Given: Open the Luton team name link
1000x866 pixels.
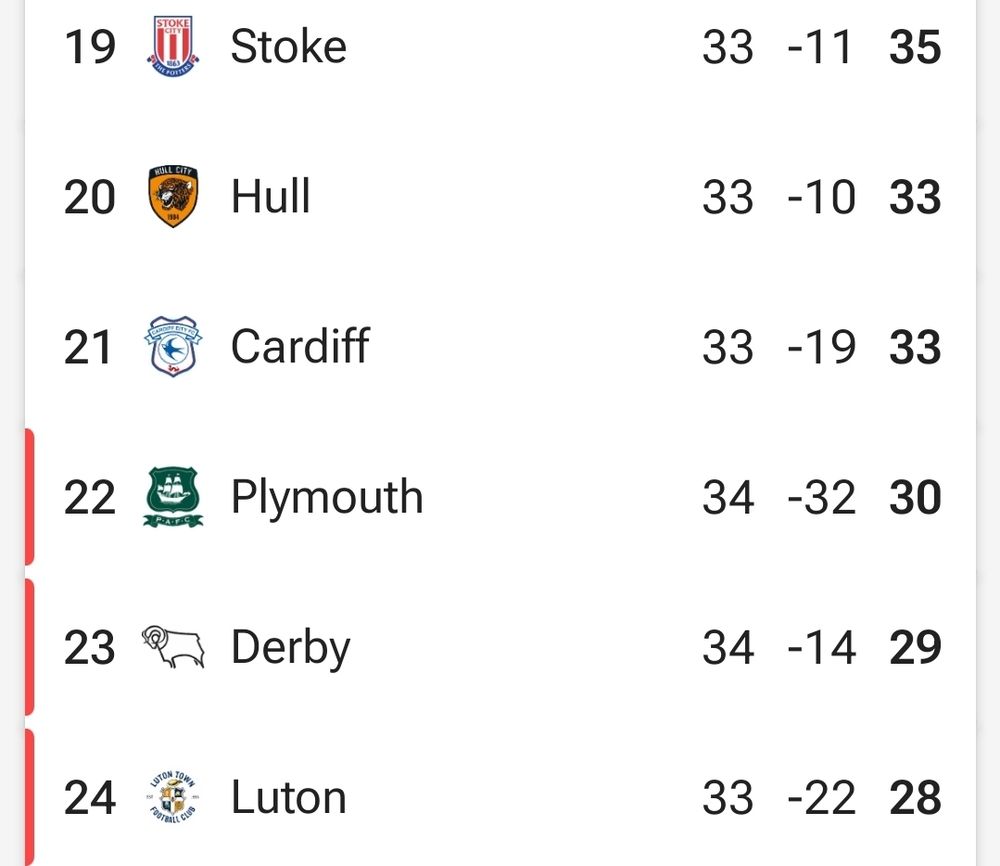Looking at the screenshot, I should coord(288,797).
